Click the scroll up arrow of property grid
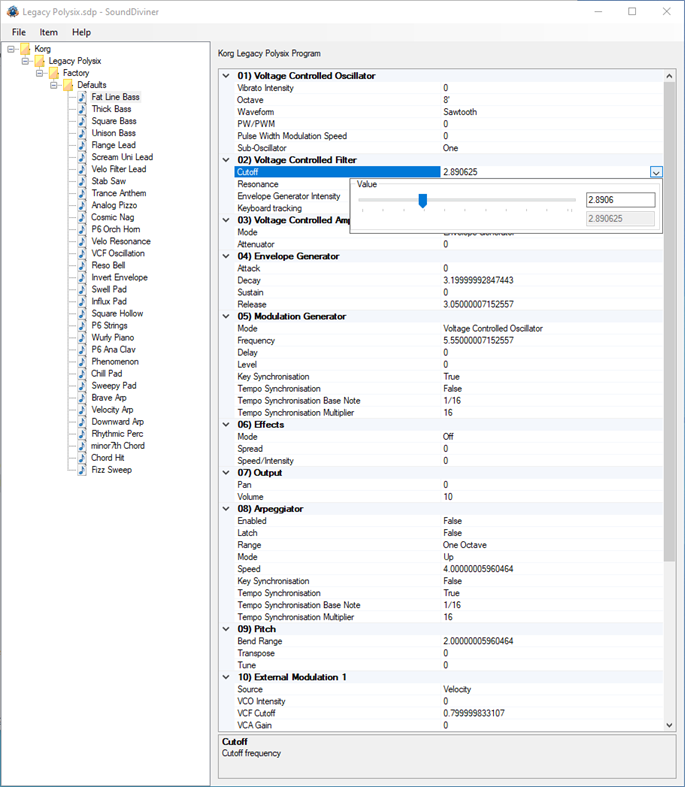 (669, 76)
